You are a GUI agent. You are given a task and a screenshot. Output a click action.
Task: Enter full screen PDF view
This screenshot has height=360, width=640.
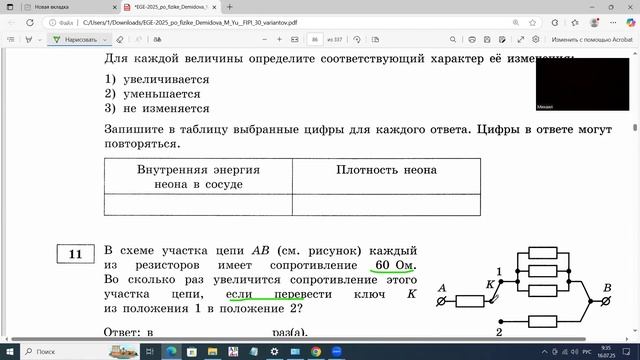click(521, 40)
